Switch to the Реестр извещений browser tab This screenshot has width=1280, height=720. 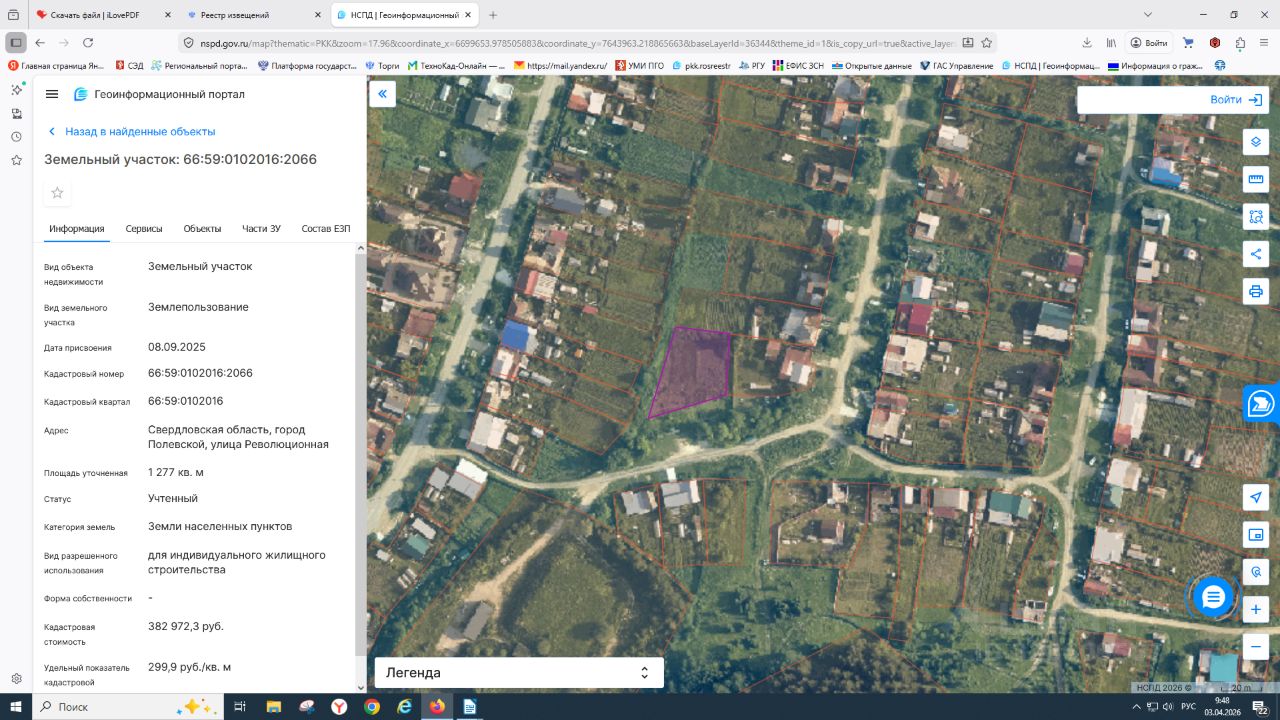pyautogui.click(x=254, y=15)
